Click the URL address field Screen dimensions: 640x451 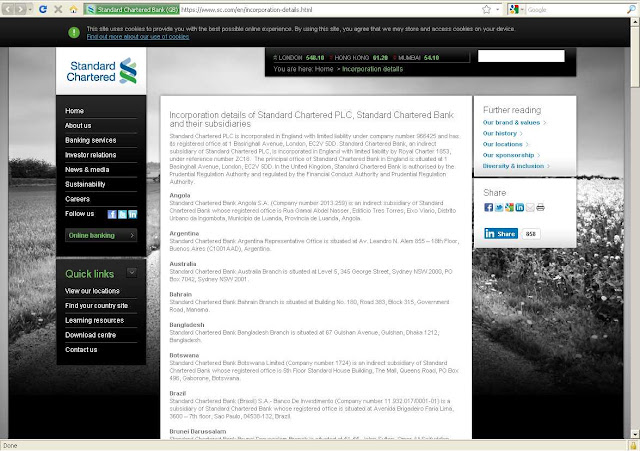329,9
